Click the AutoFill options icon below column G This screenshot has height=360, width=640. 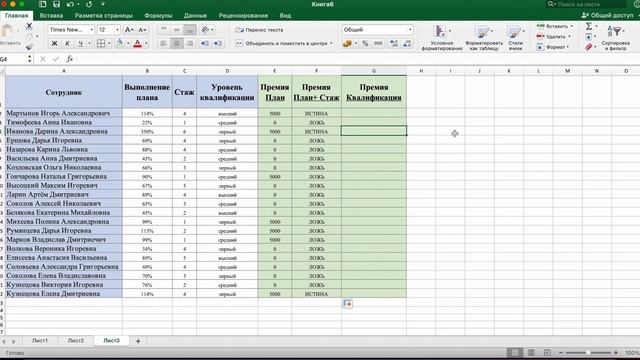348,304
